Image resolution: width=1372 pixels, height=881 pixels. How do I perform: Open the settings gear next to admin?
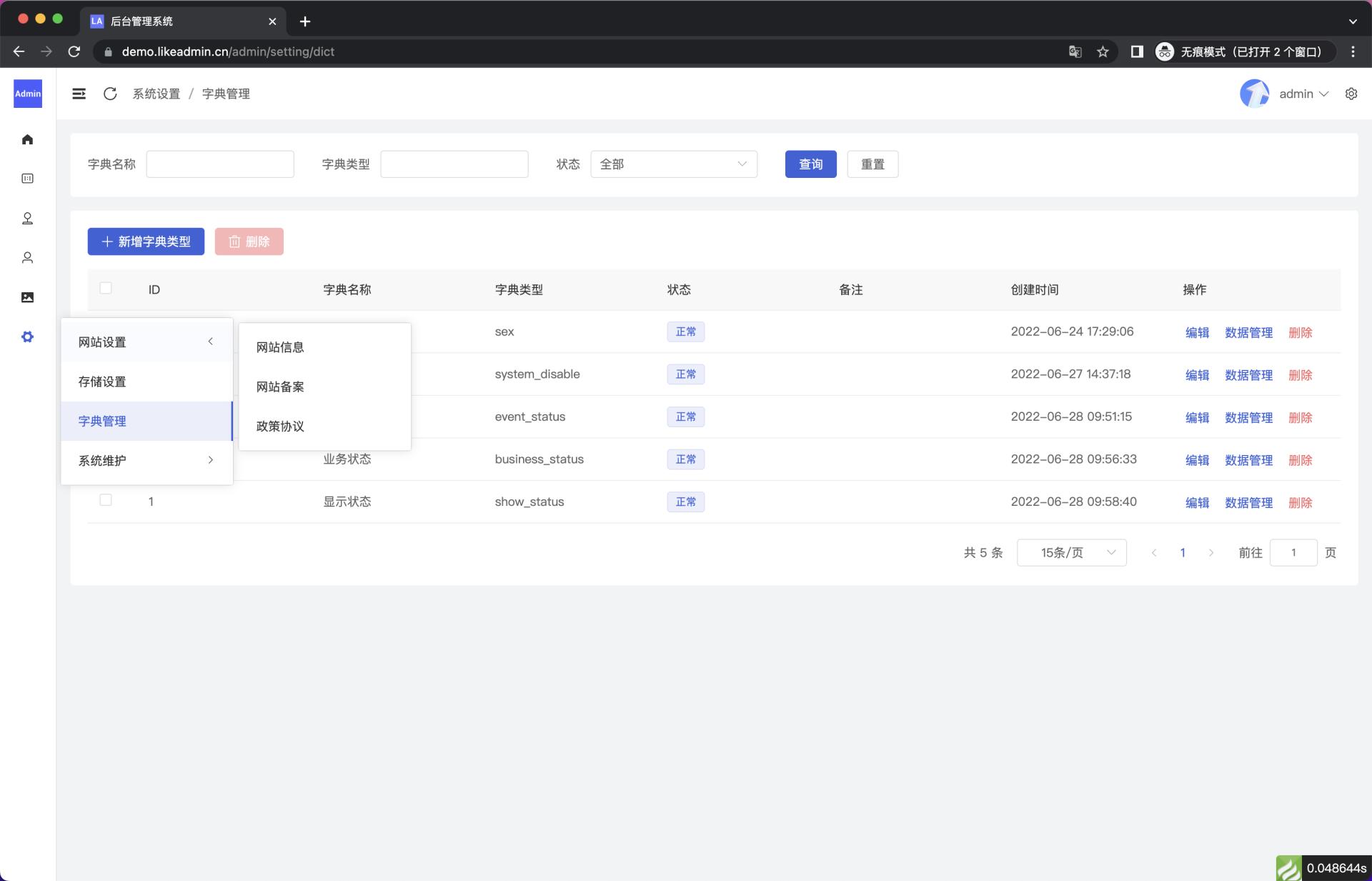click(1351, 94)
